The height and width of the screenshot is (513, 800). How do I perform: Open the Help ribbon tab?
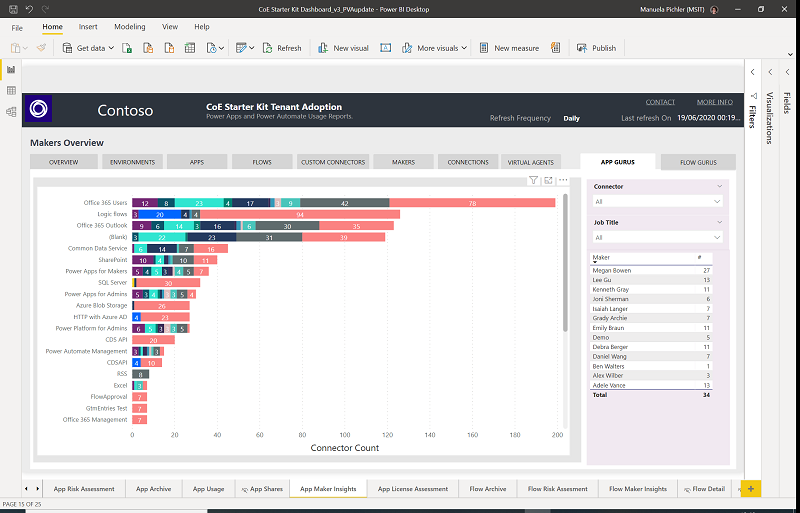(x=202, y=27)
